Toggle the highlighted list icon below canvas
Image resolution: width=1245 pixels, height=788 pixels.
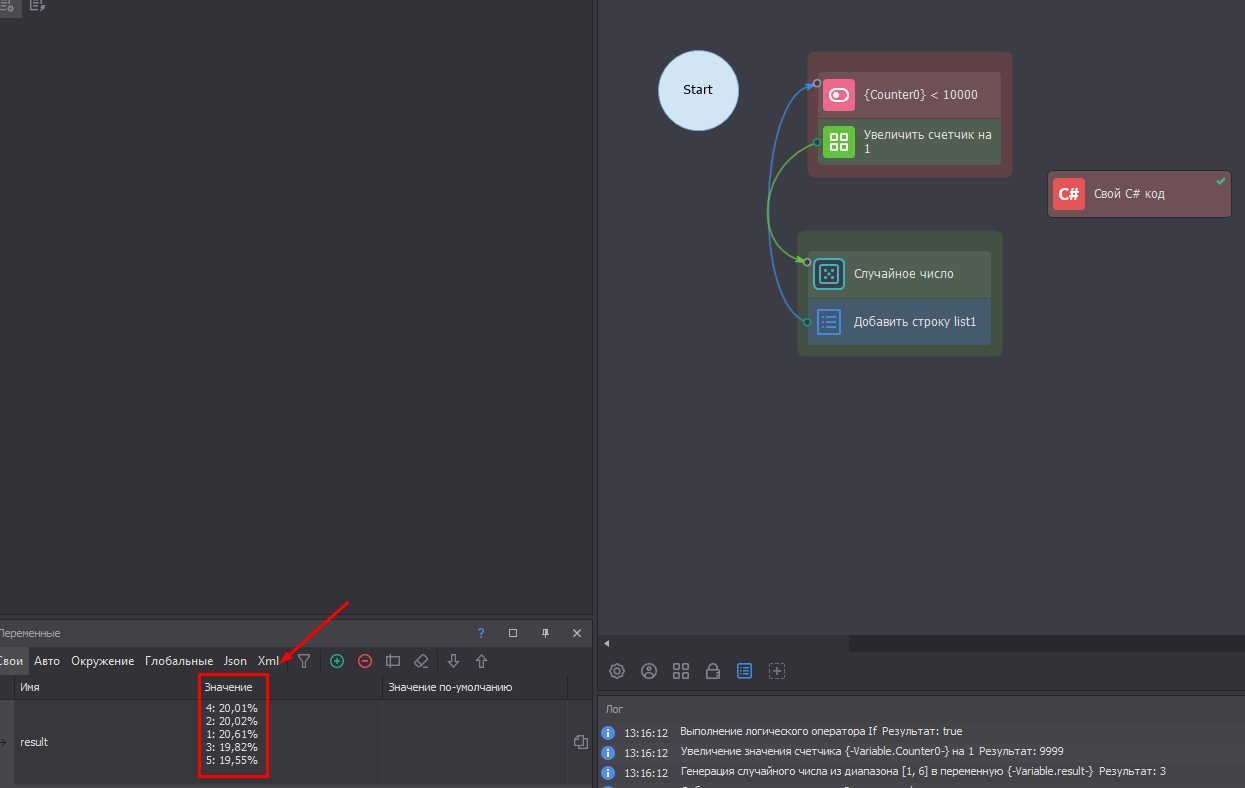pos(744,671)
